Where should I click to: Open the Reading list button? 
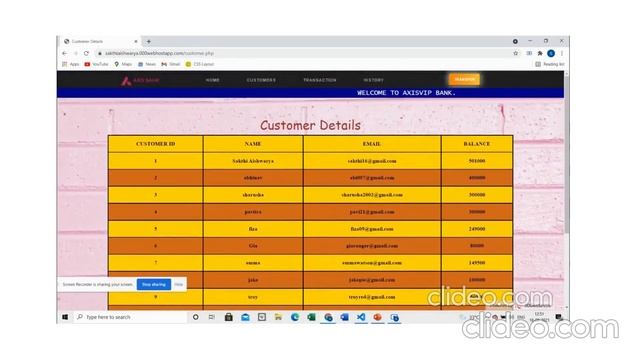[549, 64]
